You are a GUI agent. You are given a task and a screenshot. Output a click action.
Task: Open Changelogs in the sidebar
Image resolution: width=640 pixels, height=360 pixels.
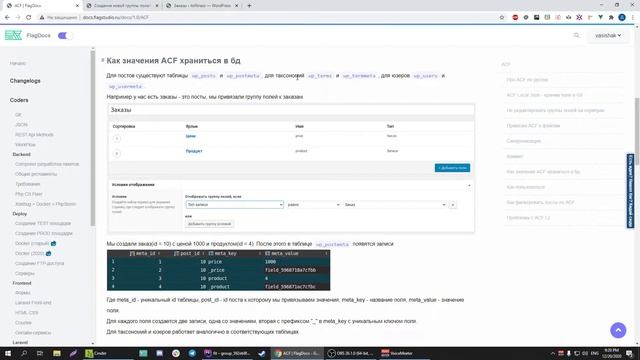[25, 81]
